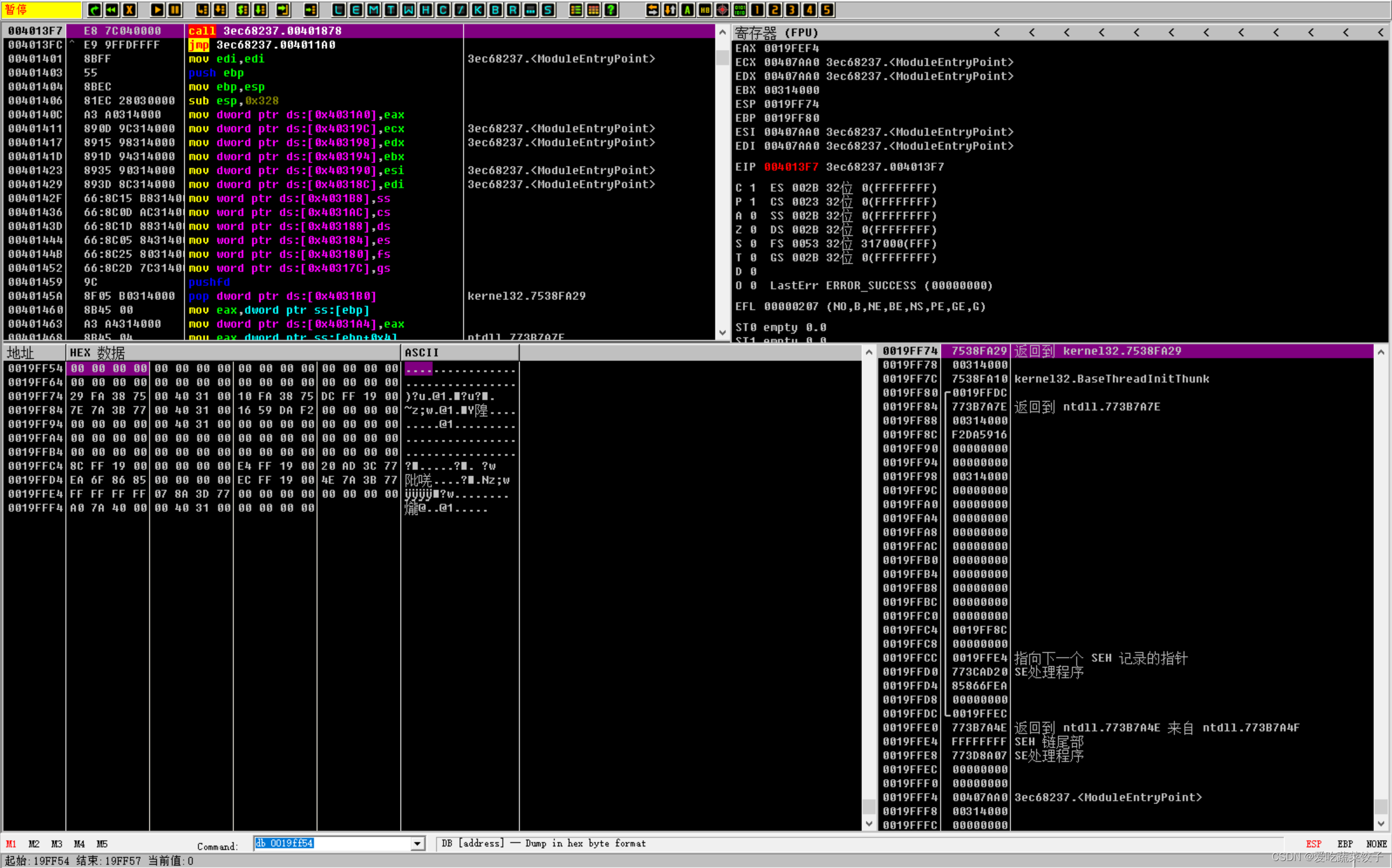Close the debugged program with X icon

pos(130,9)
